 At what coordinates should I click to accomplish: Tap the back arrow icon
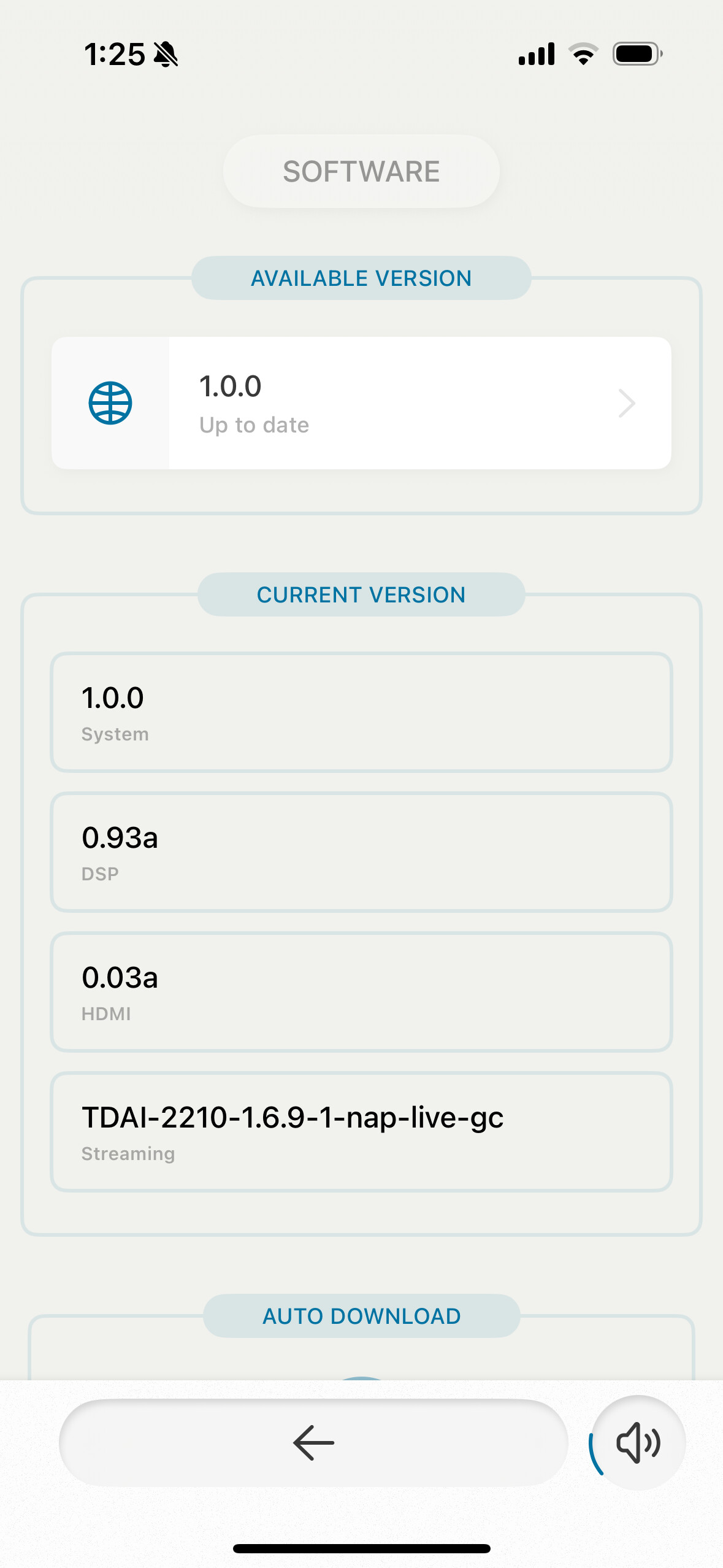[313, 1442]
